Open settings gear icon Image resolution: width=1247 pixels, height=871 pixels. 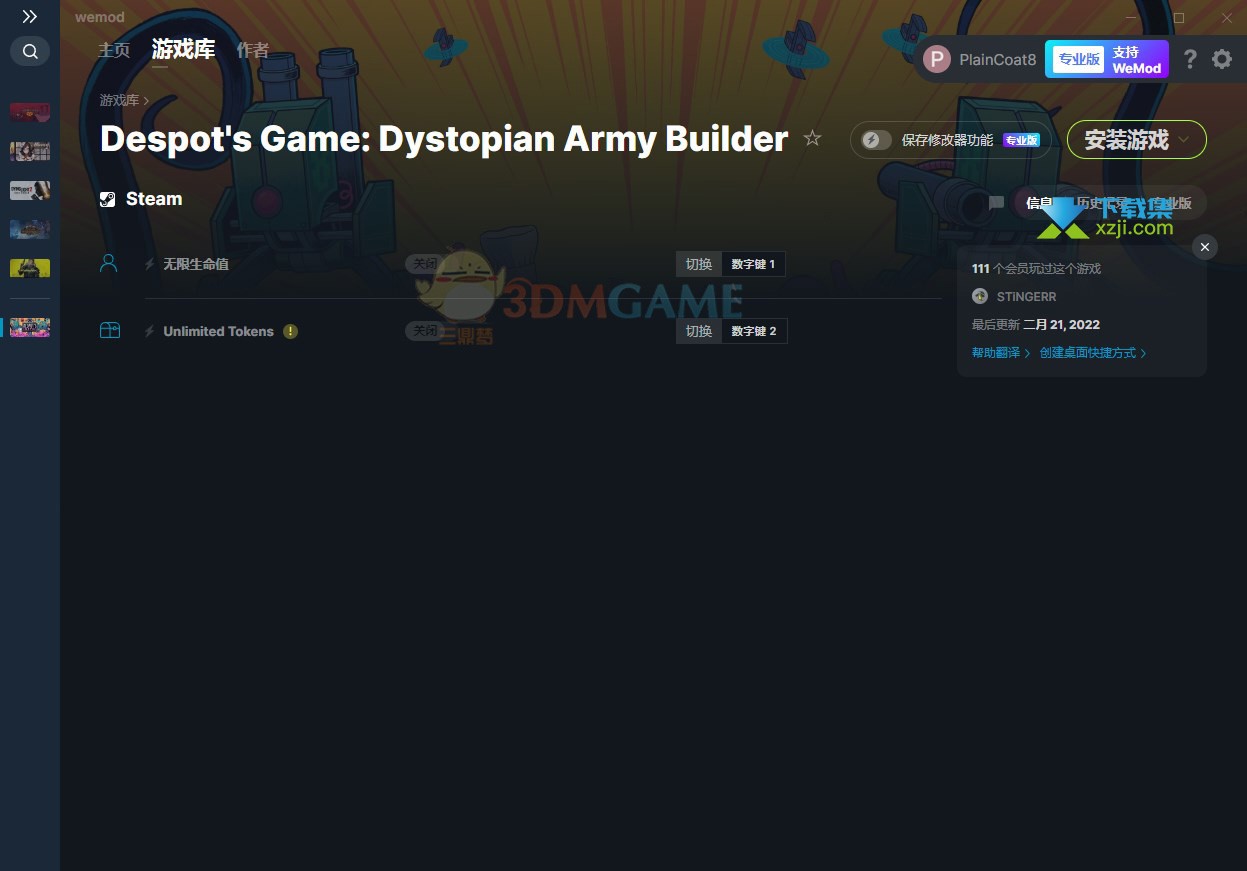pyautogui.click(x=1222, y=59)
